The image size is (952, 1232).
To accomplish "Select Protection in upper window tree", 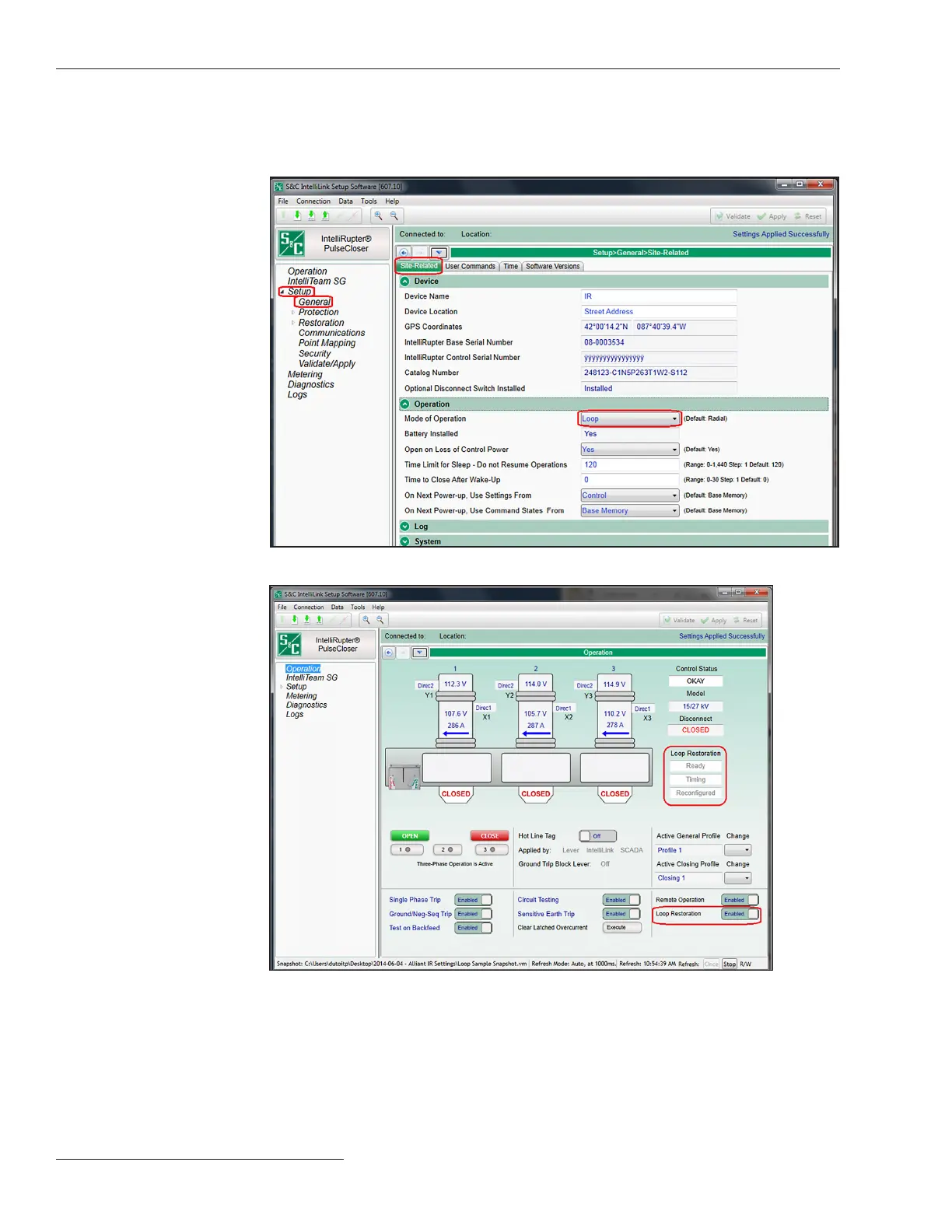I will click(x=318, y=313).
